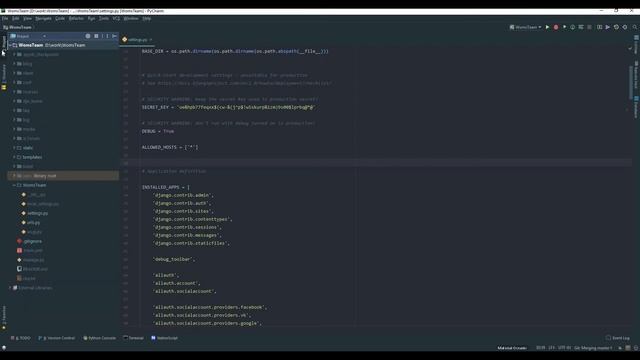This screenshot has width=640, height=360.
Task: Click the SECRET_KEY code line
Action: (229, 107)
